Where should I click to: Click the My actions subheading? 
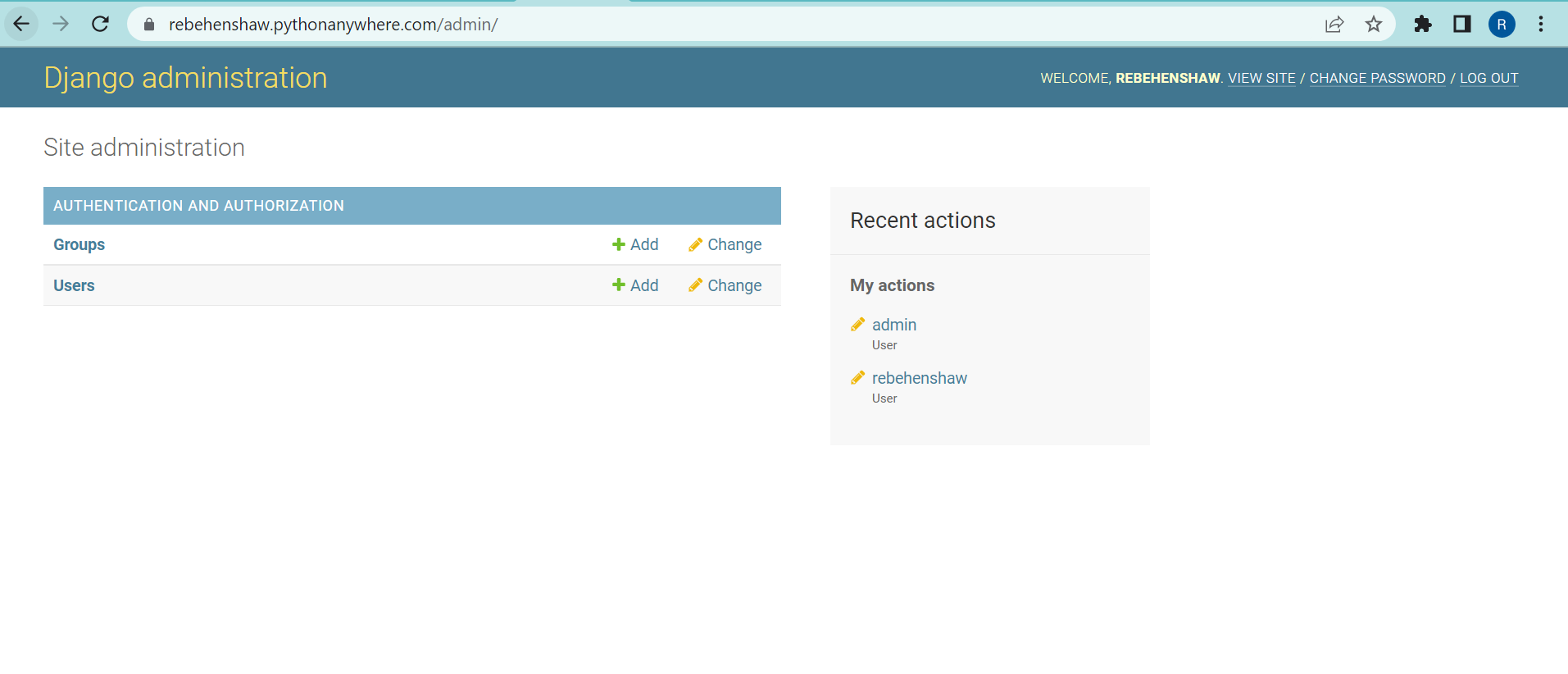click(892, 285)
